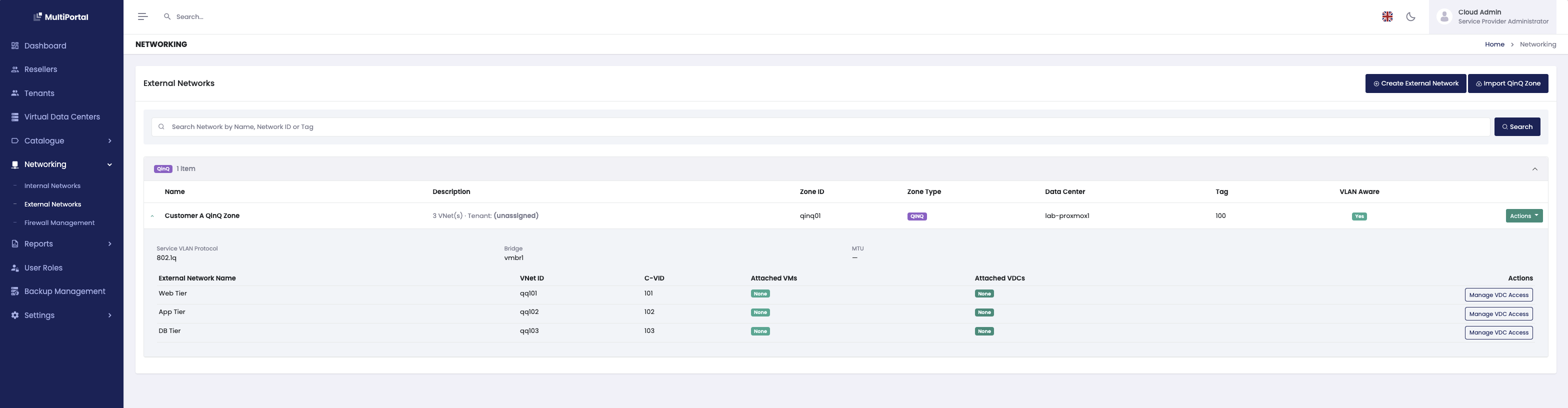Expand the Reports menu chevron
This screenshot has height=408, width=1568.
coord(109,243)
